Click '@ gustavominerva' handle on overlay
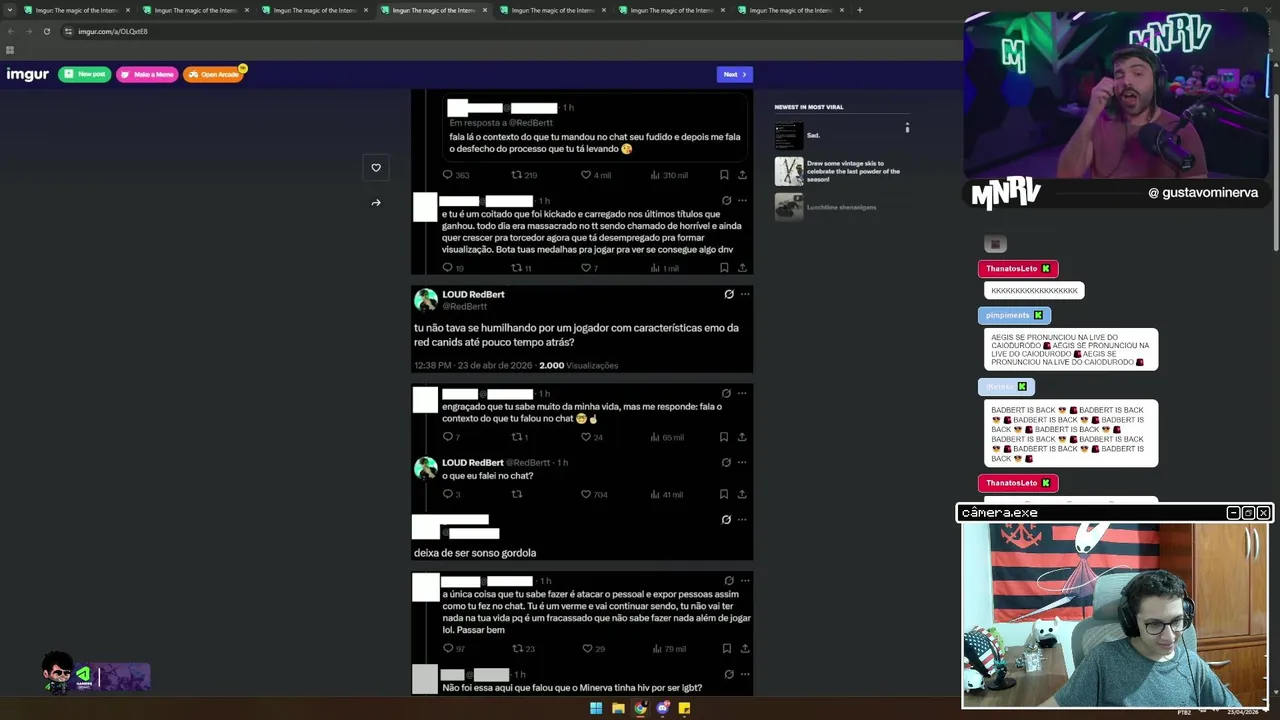Image resolution: width=1280 pixels, height=720 pixels. click(x=1203, y=193)
